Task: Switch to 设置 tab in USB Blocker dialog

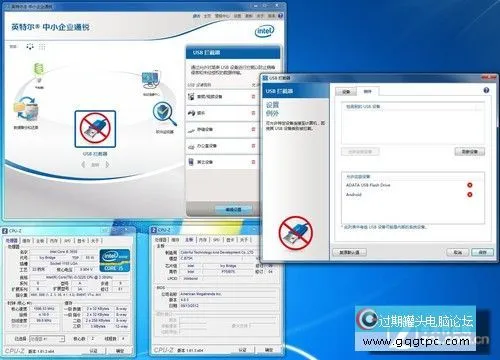Action: (x=346, y=91)
